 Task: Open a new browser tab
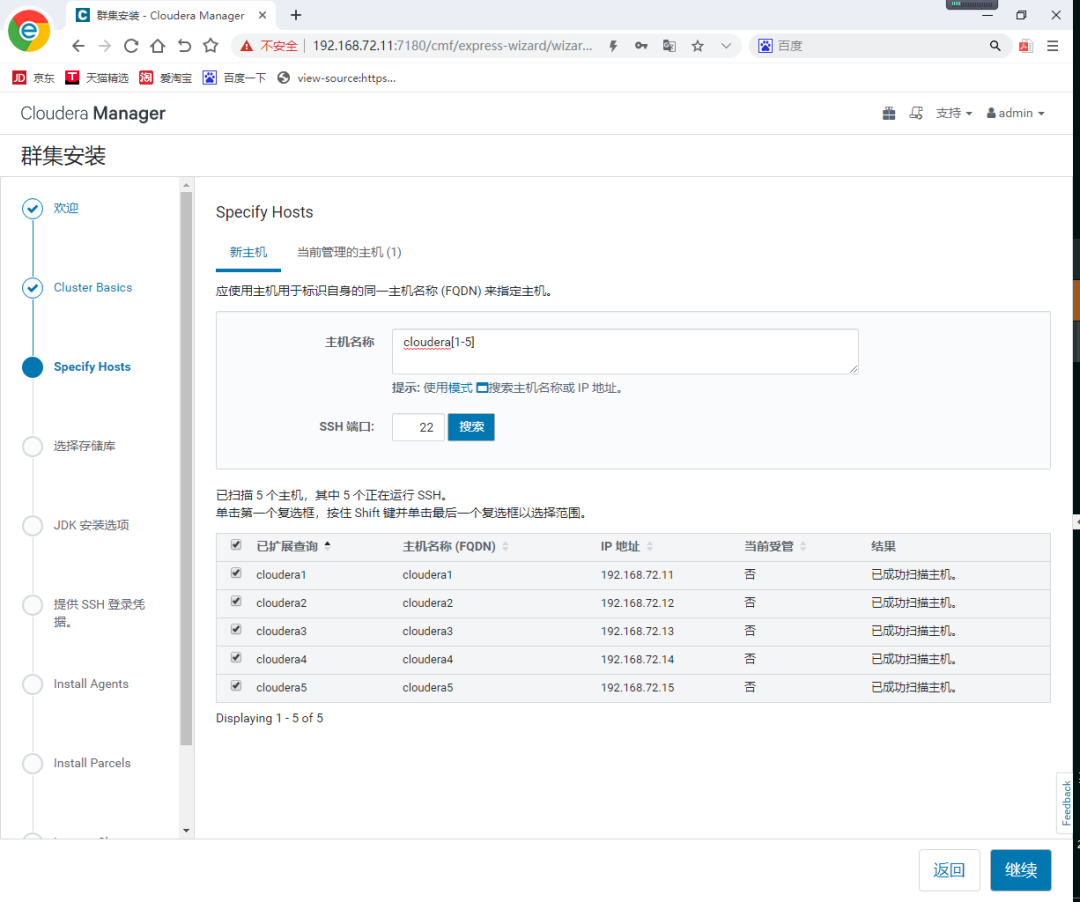(296, 15)
